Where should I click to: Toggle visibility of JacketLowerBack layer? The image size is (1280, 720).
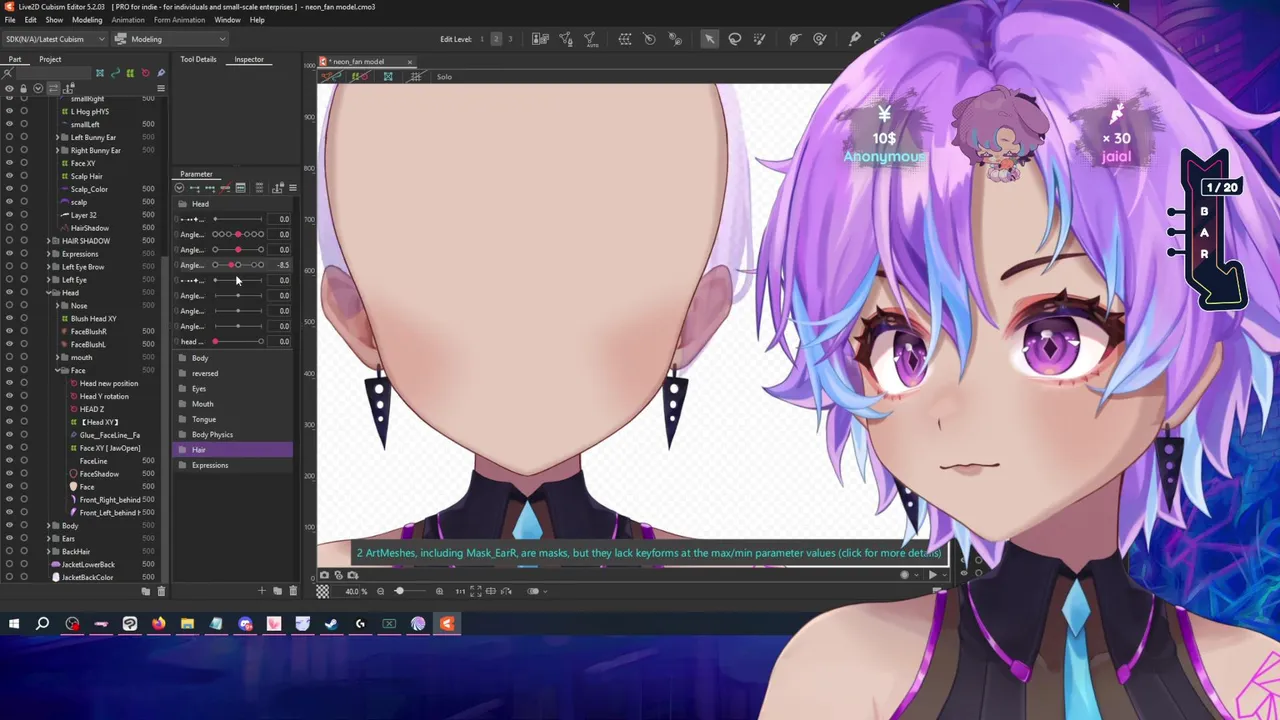(x=9, y=564)
